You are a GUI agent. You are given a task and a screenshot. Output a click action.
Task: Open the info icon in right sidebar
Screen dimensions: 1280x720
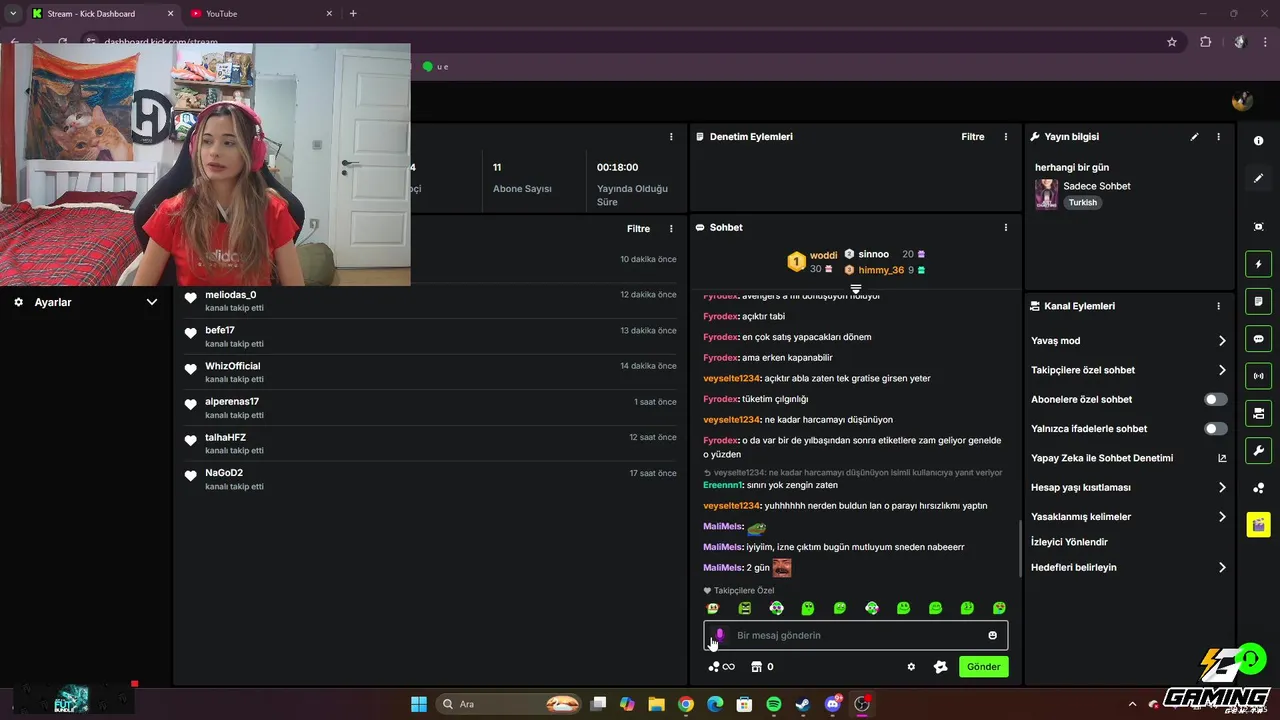pyautogui.click(x=1258, y=141)
